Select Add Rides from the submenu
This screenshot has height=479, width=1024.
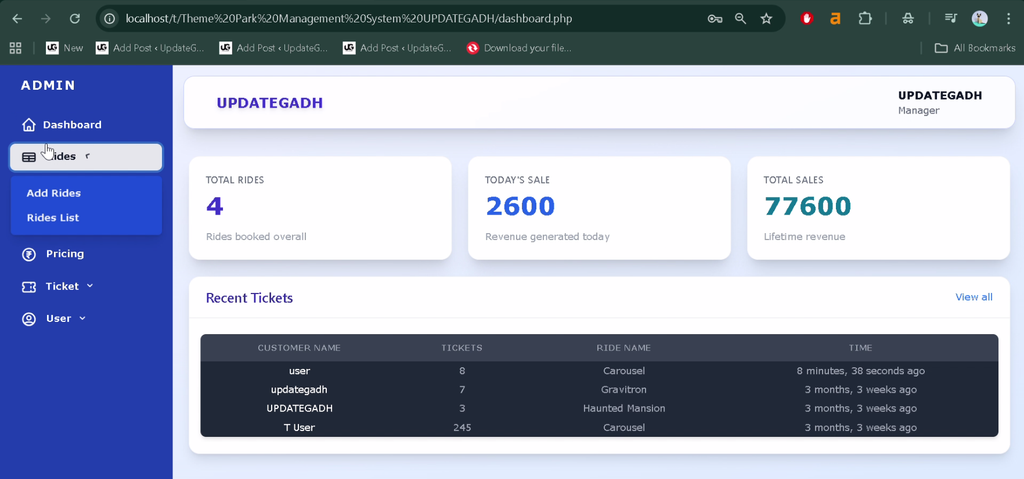[x=54, y=193]
